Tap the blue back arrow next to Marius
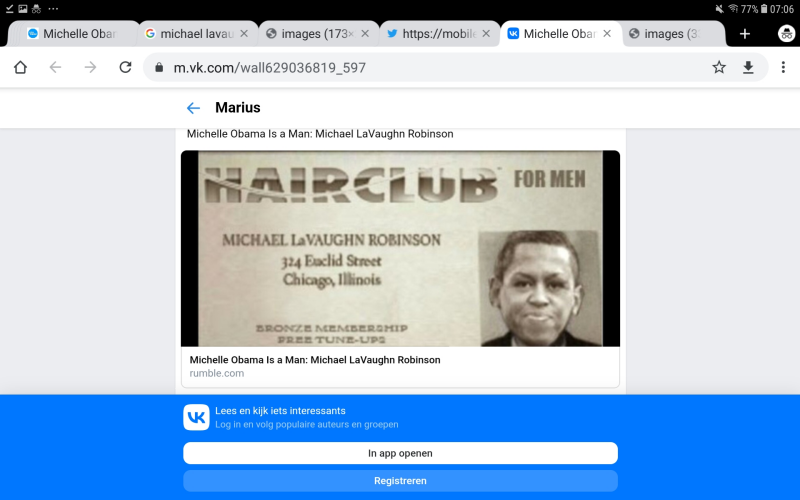The height and width of the screenshot is (500, 800). tap(193, 108)
